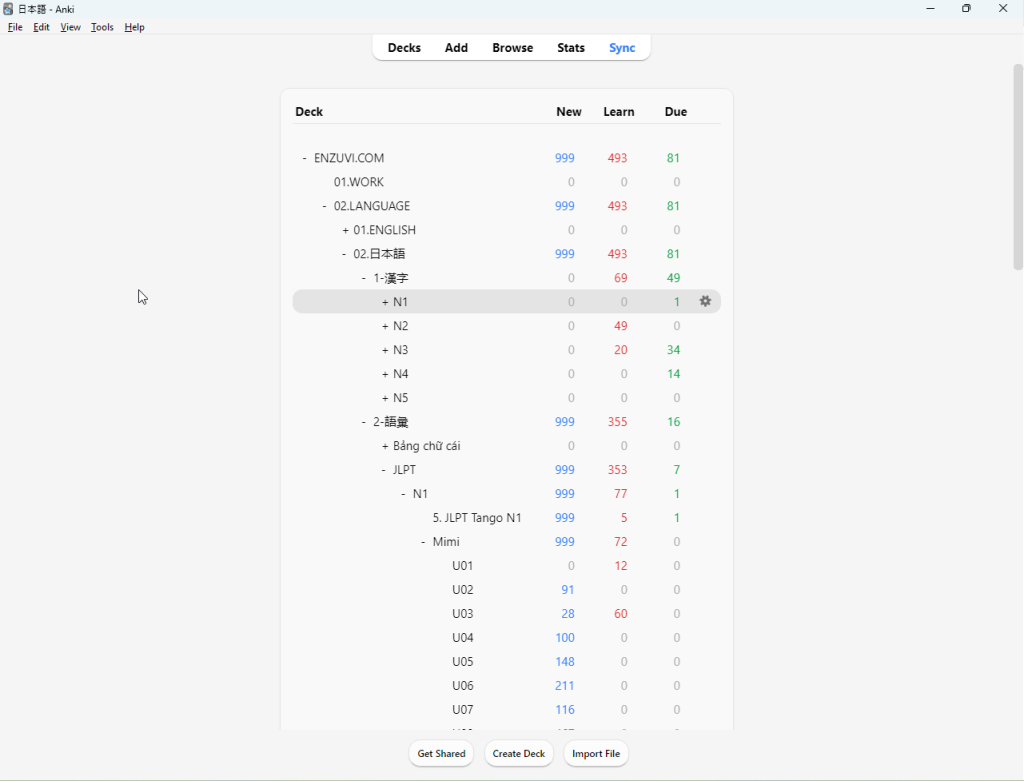Open the Stats view
Image resolution: width=1024 pixels, height=781 pixels.
[571, 48]
